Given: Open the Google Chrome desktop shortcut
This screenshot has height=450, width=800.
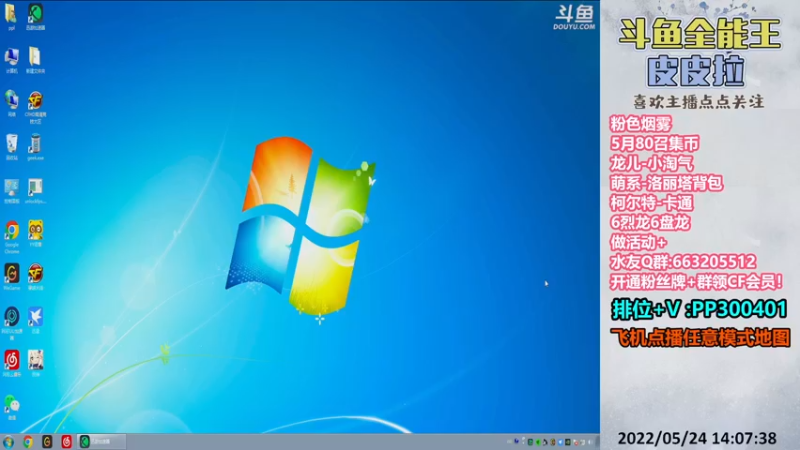Looking at the screenshot, I should (x=11, y=237).
